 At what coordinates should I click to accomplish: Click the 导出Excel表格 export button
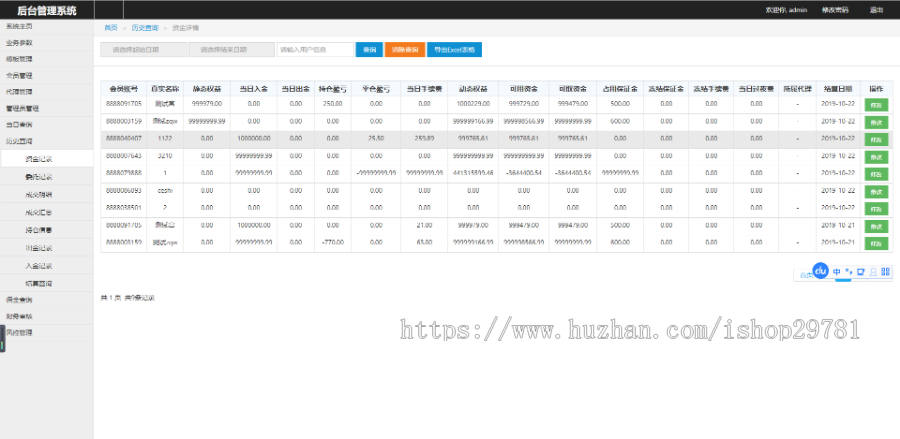455,49
